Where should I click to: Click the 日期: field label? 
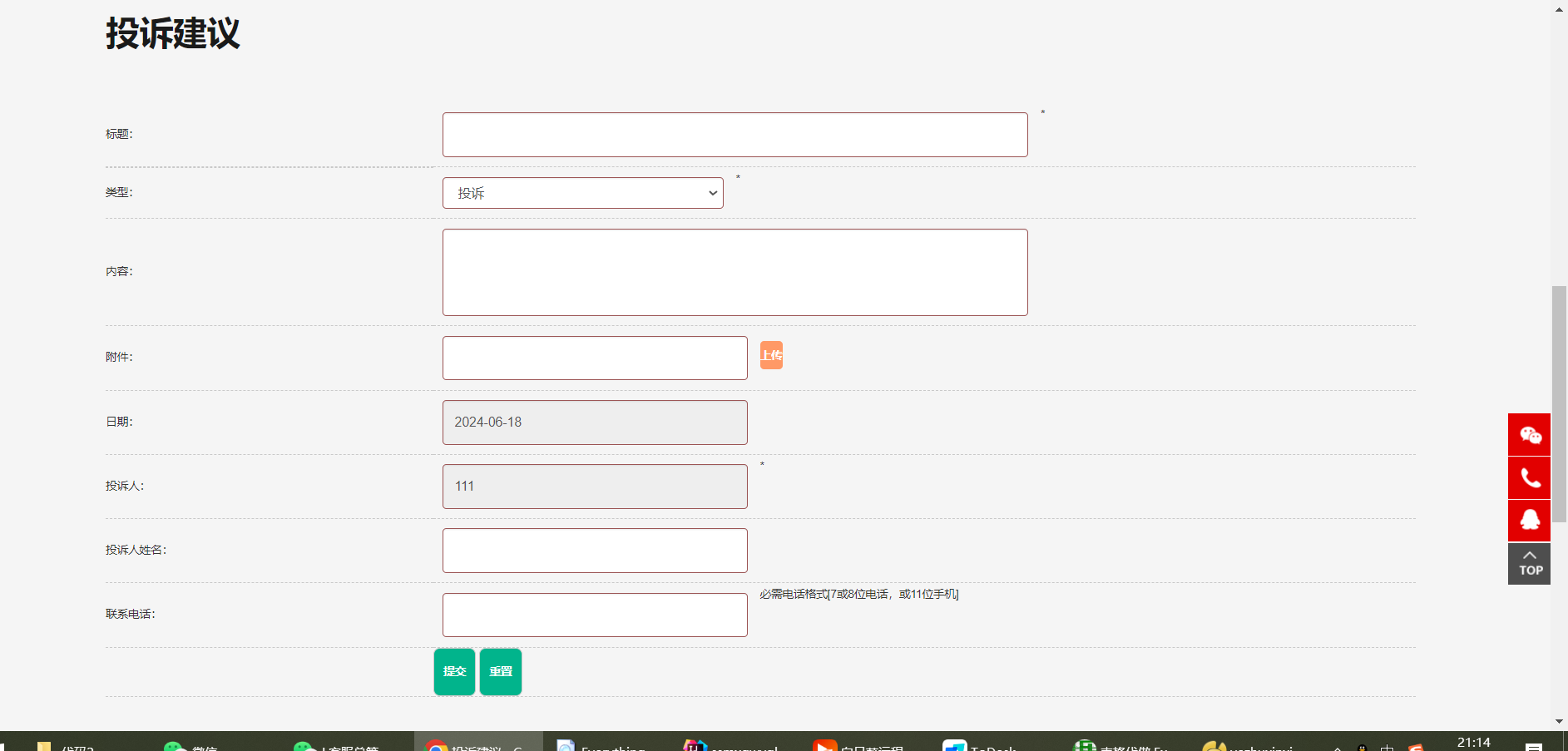coord(119,422)
